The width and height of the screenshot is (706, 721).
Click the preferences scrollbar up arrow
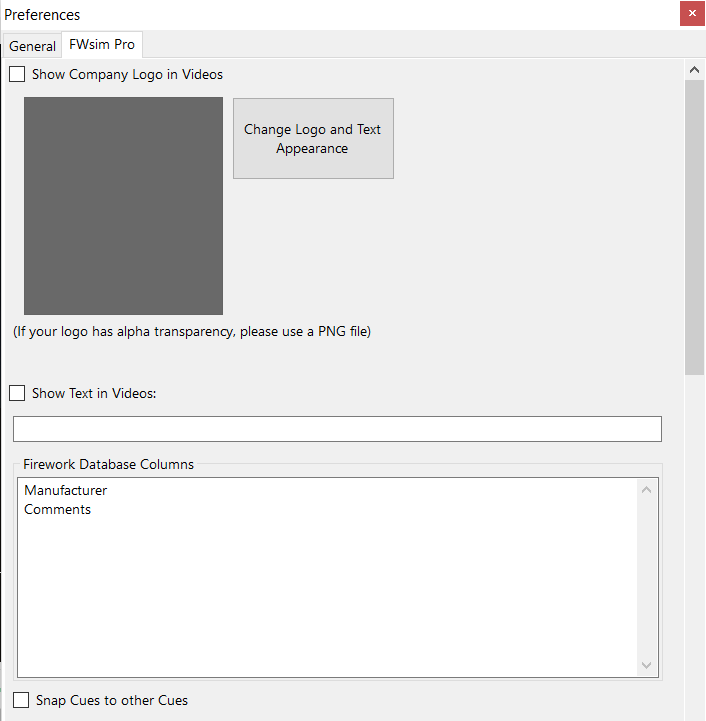pyautogui.click(x=695, y=70)
